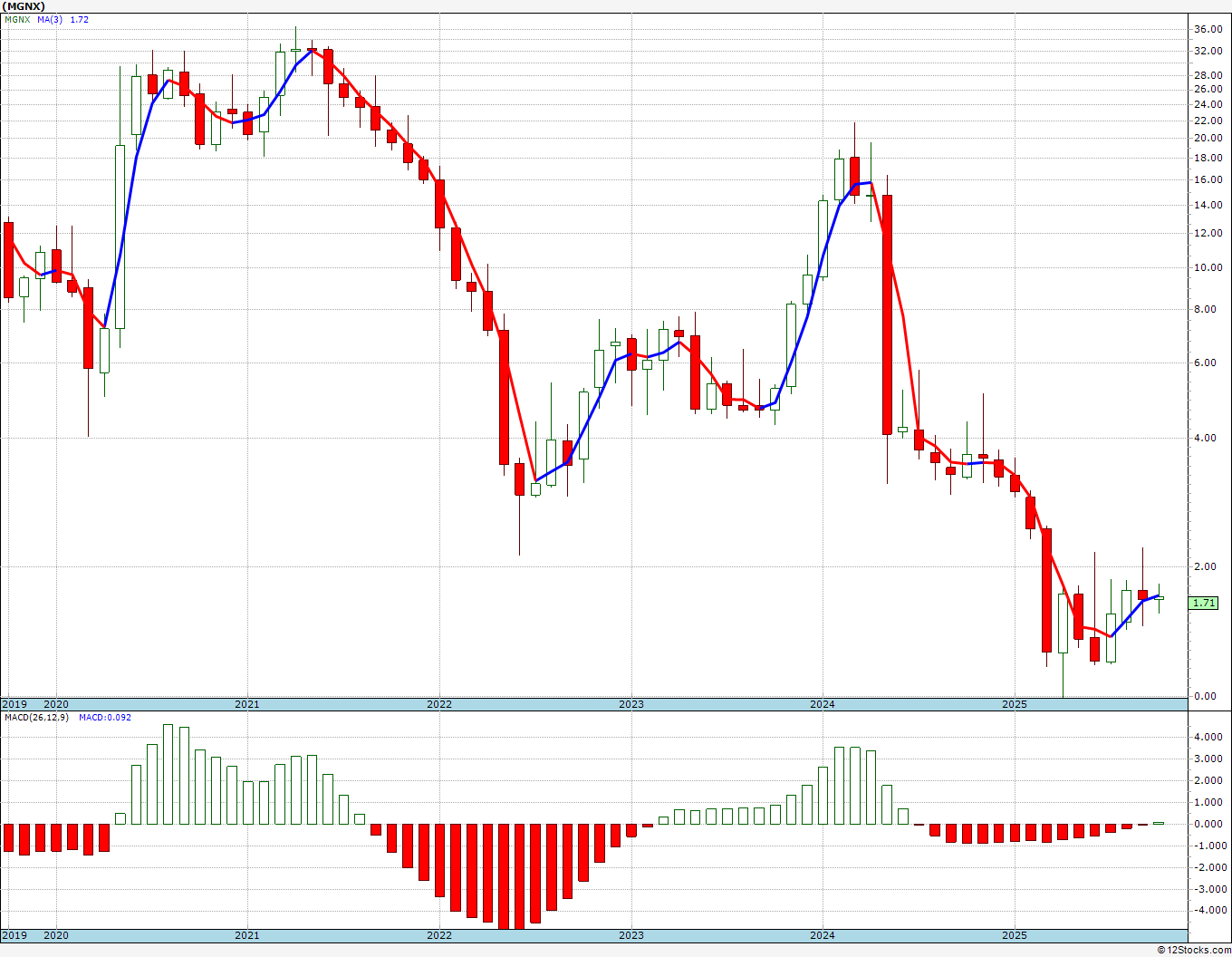This screenshot has width=1232, height=957.
Task: Click the 12.00 price axis label
Action: (1208, 233)
